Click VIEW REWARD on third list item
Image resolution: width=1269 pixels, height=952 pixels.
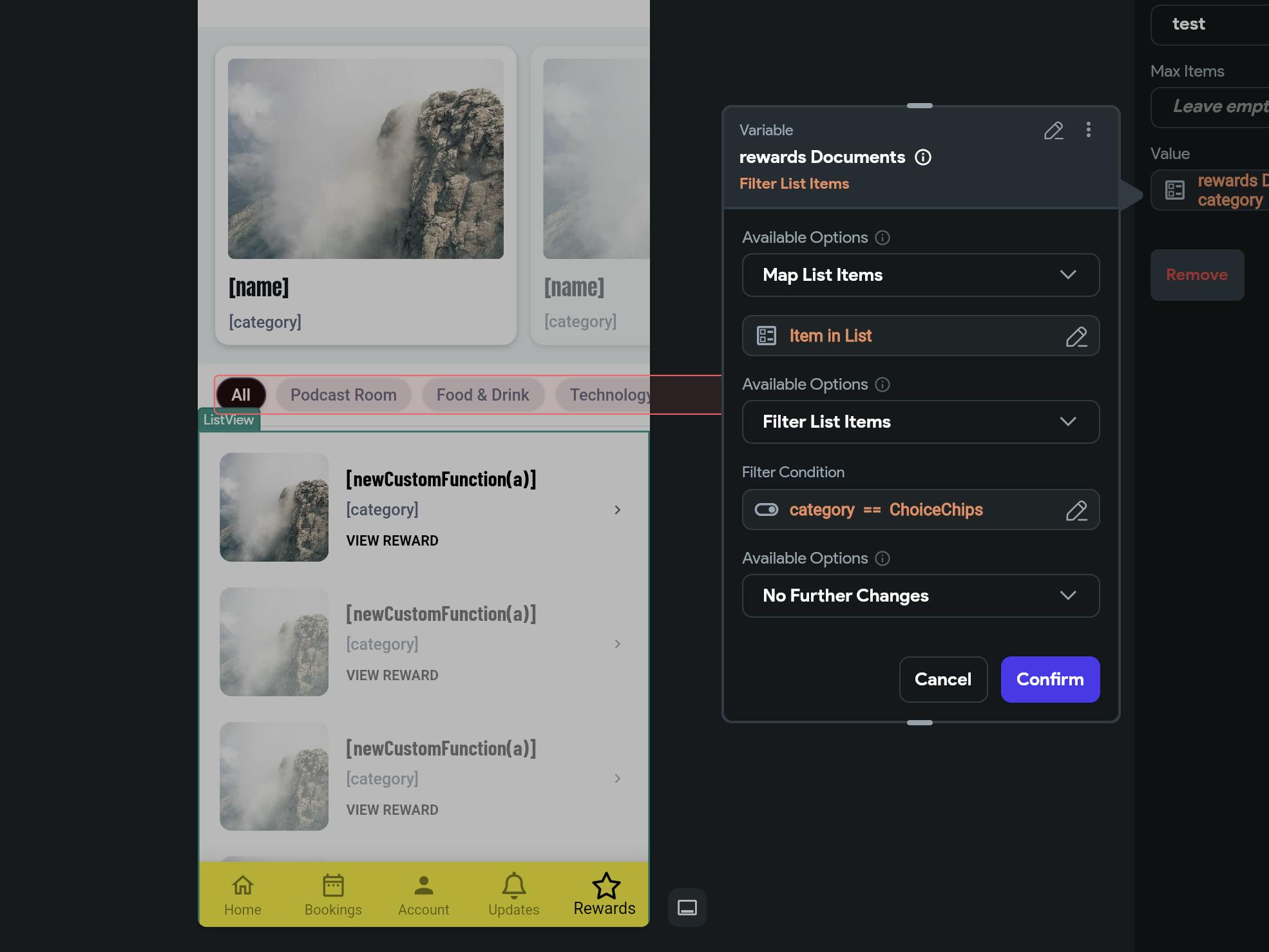[x=392, y=810]
